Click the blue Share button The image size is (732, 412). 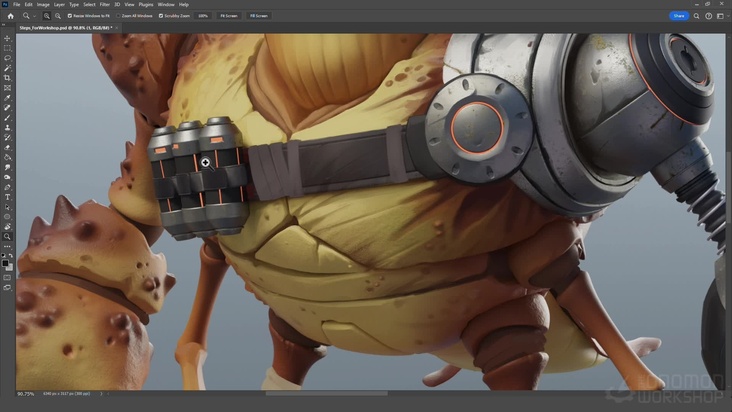coord(679,16)
